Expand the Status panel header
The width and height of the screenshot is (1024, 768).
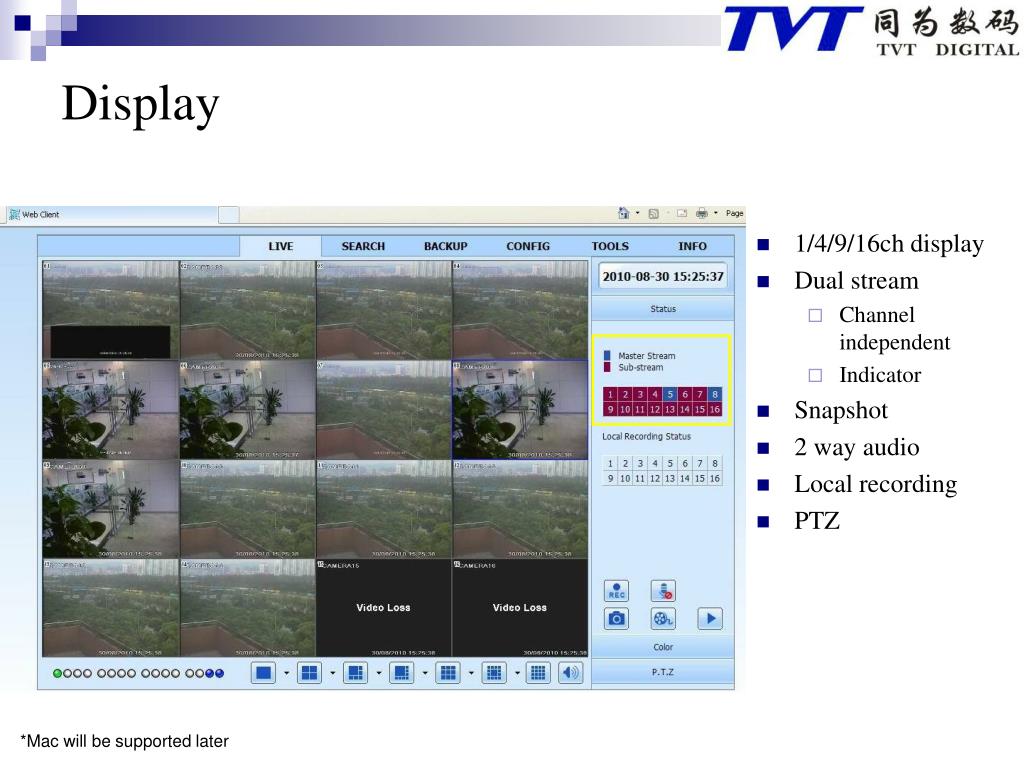[x=663, y=309]
